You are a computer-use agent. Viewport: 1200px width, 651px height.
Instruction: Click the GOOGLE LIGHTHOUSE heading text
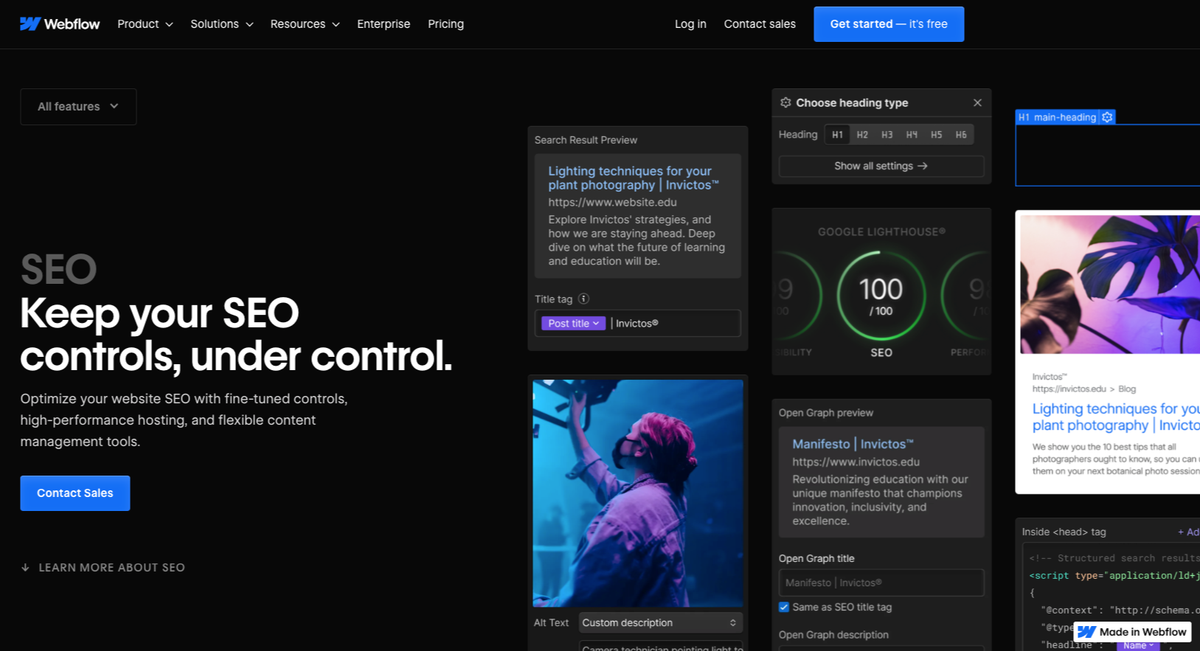(881, 232)
